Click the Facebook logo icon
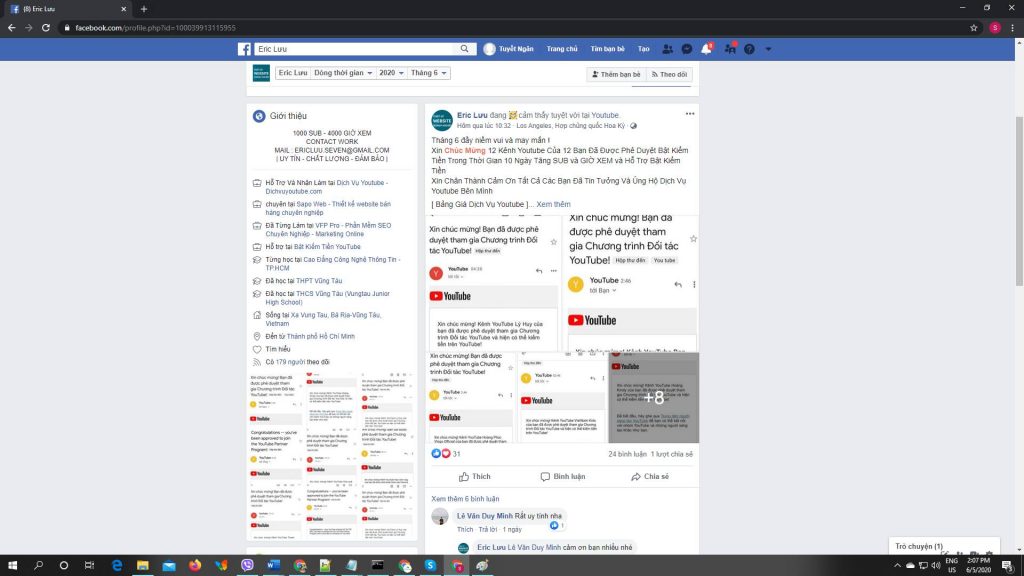This screenshot has height=576, width=1024. tap(244, 49)
